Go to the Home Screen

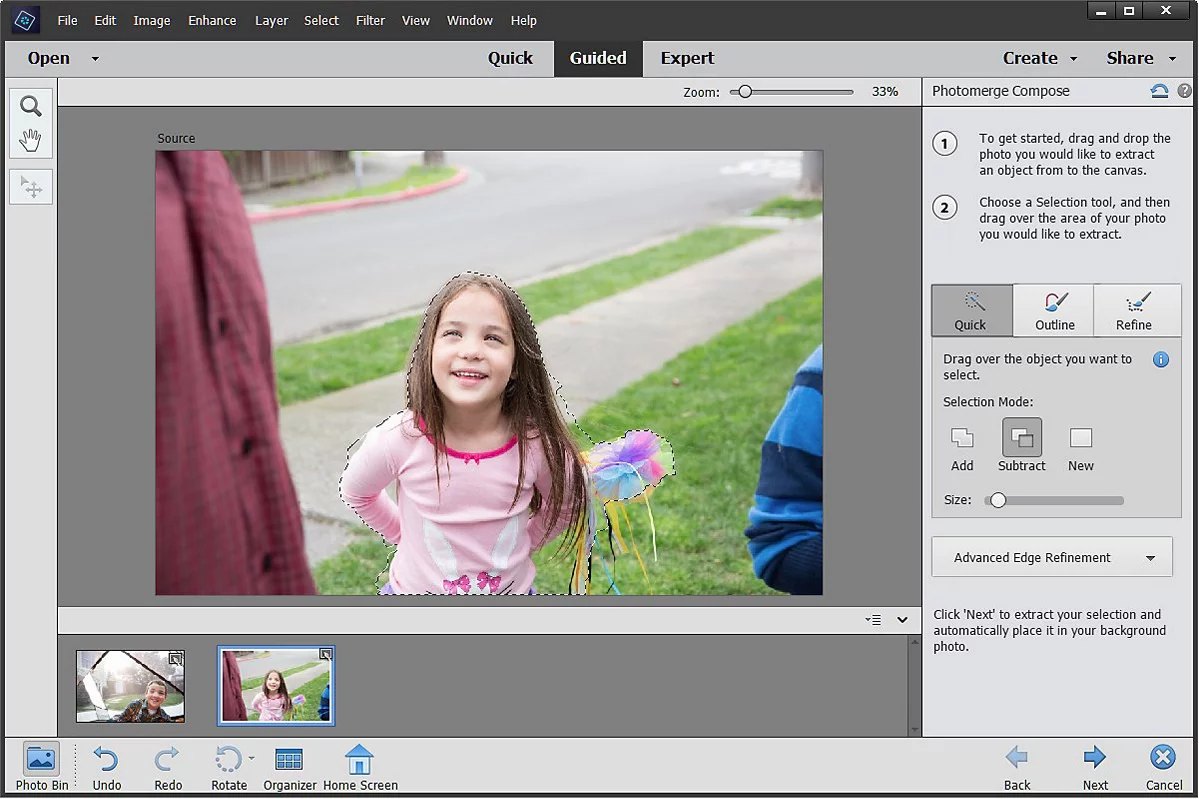[359, 760]
